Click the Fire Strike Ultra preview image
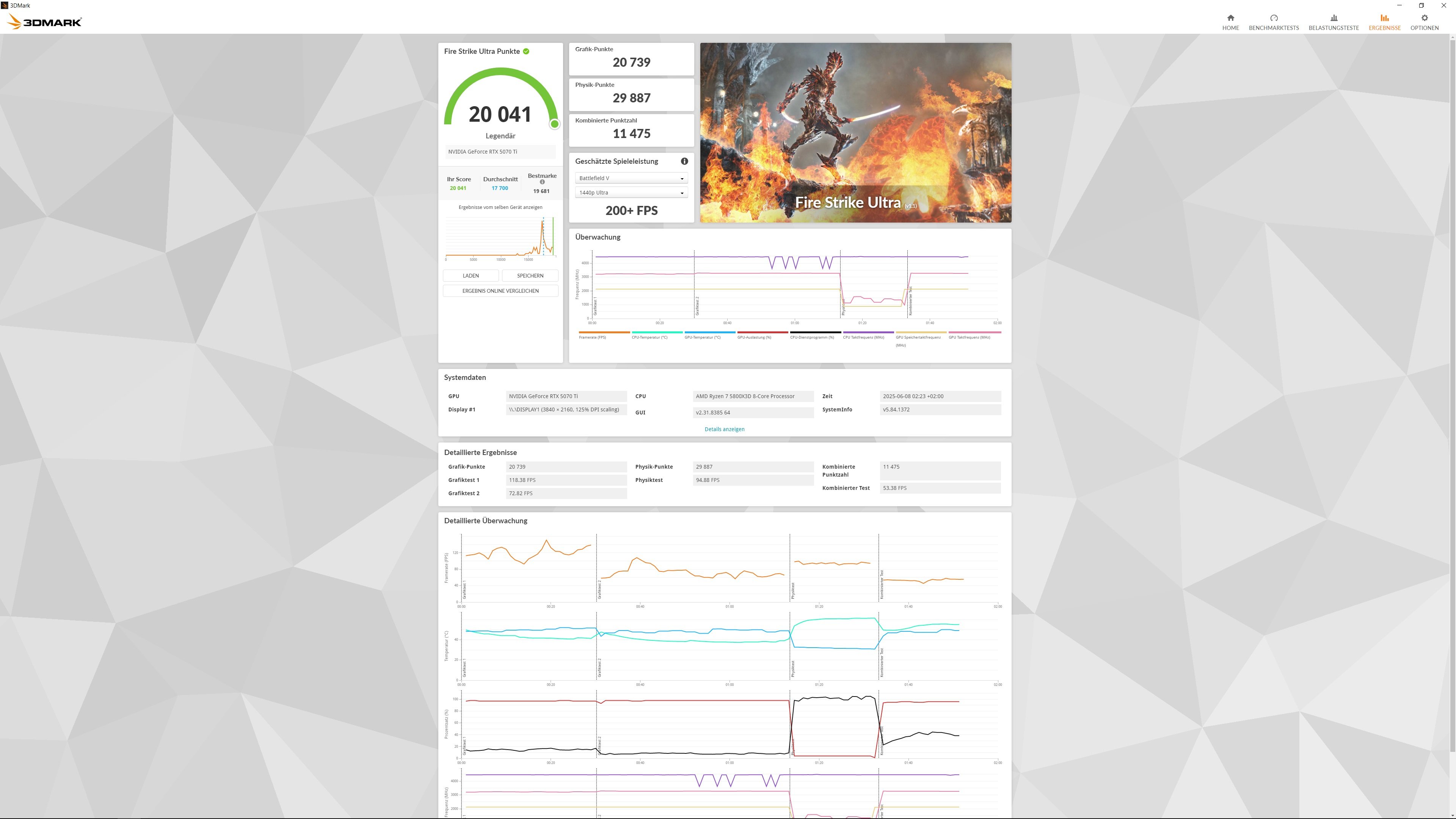The height and width of the screenshot is (819, 1456). 855,132
